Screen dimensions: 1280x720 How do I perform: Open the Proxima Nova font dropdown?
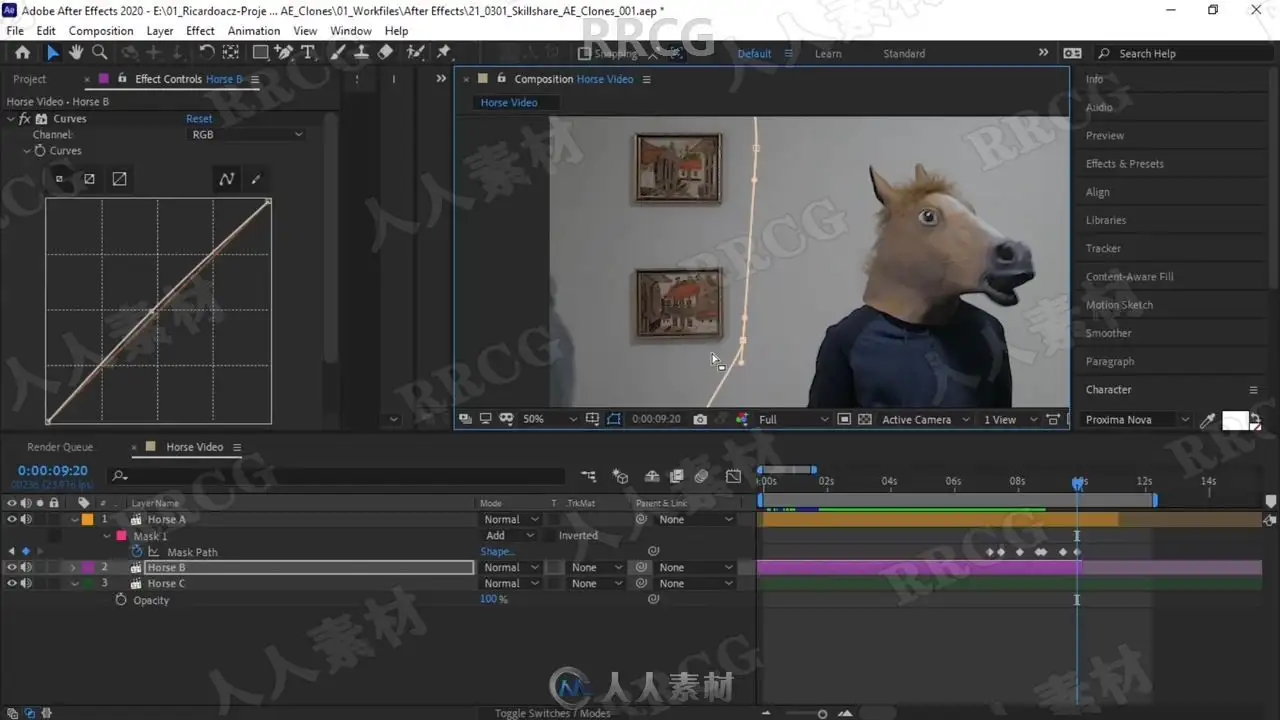coord(1137,420)
